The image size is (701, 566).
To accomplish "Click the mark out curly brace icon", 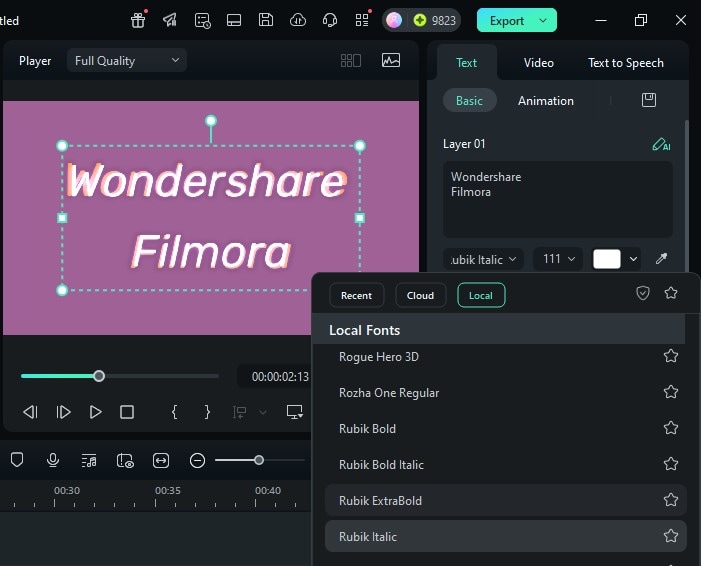I will (207, 412).
